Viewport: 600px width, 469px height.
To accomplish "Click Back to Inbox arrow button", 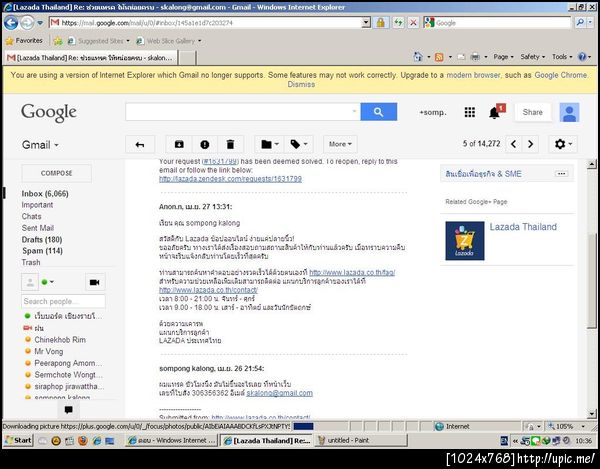I will 140,144.
